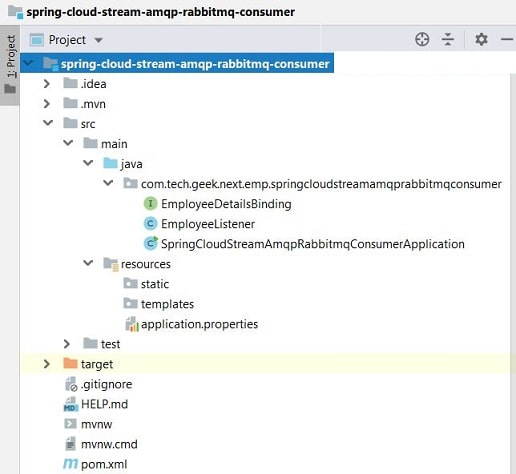The width and height of the screenshot is (516, 474).
Task: Select the .gitignore file name
Action: point(106,384)
